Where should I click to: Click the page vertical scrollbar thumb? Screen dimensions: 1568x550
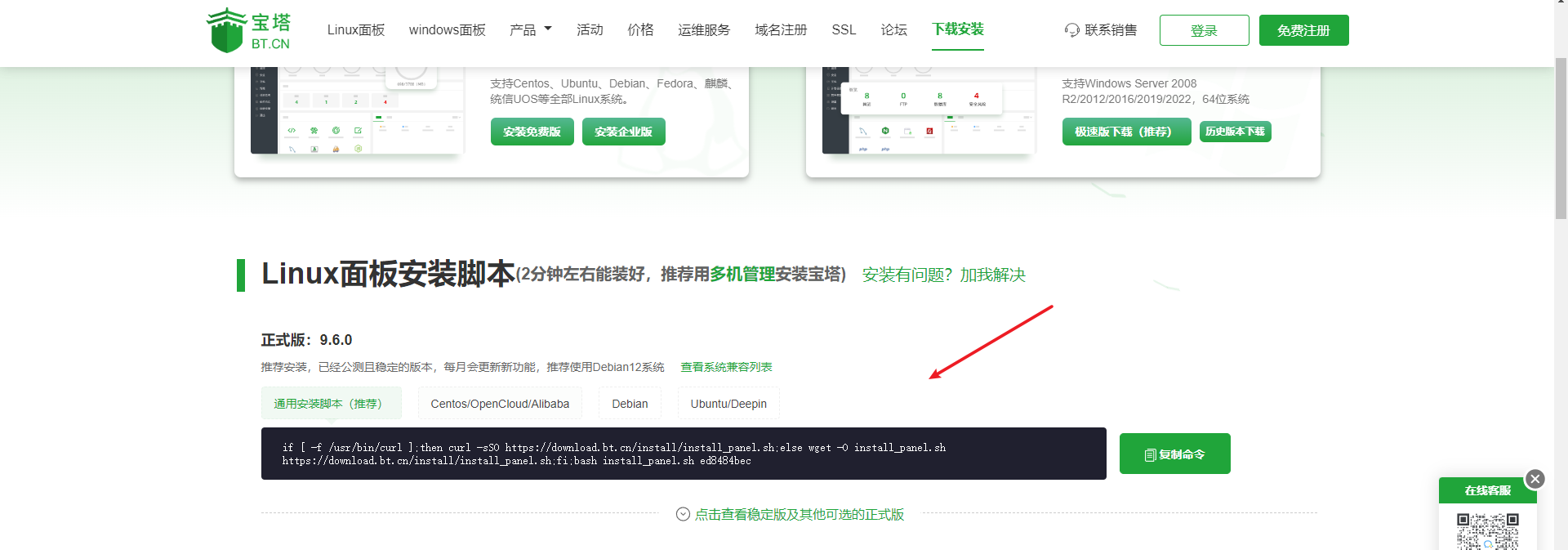[1561, 138]
